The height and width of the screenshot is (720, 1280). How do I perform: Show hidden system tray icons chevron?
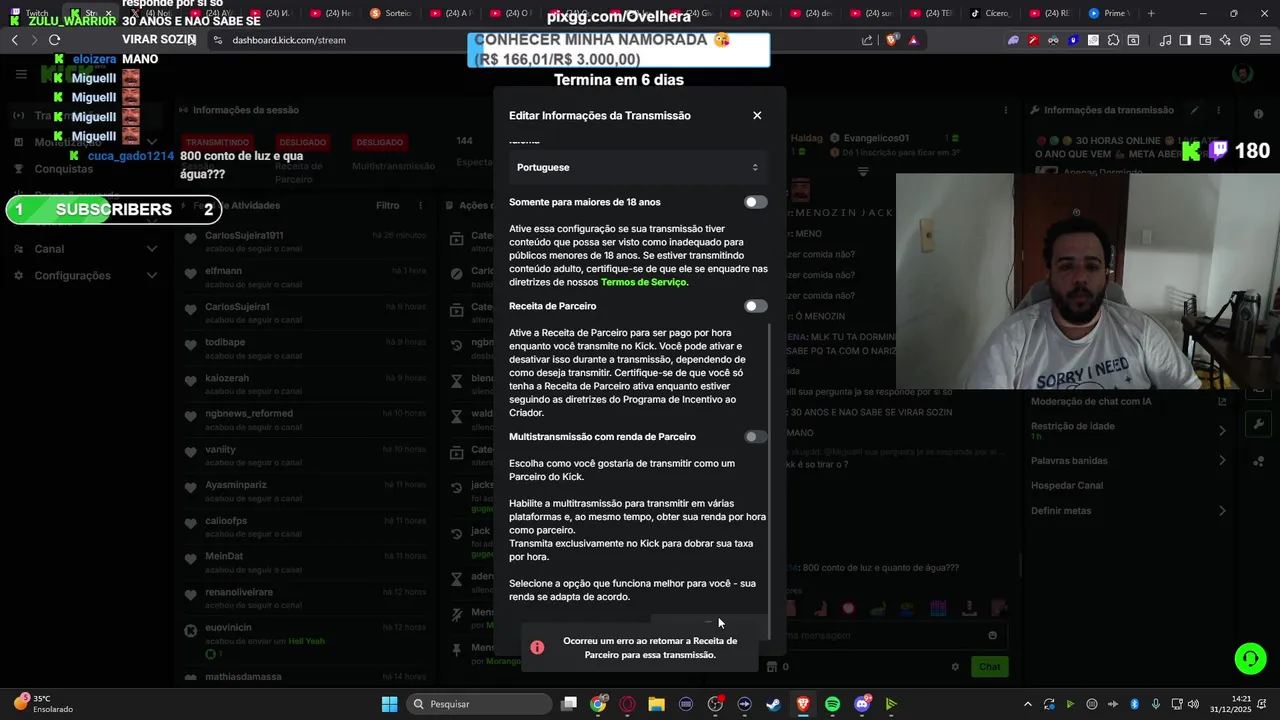point(1027,704)
